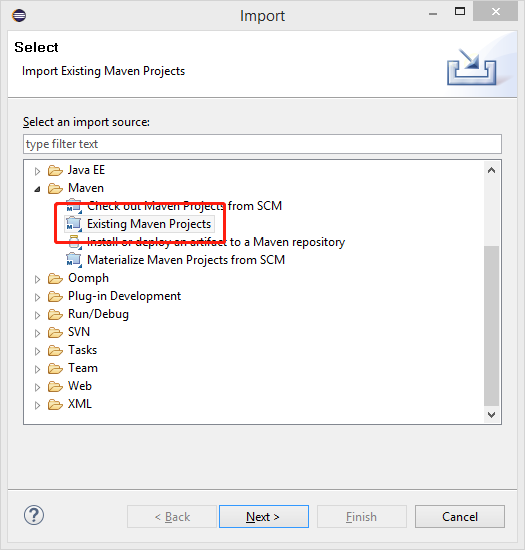
Task: Select the 'Java EE' tree label
Action: (86, 170)
